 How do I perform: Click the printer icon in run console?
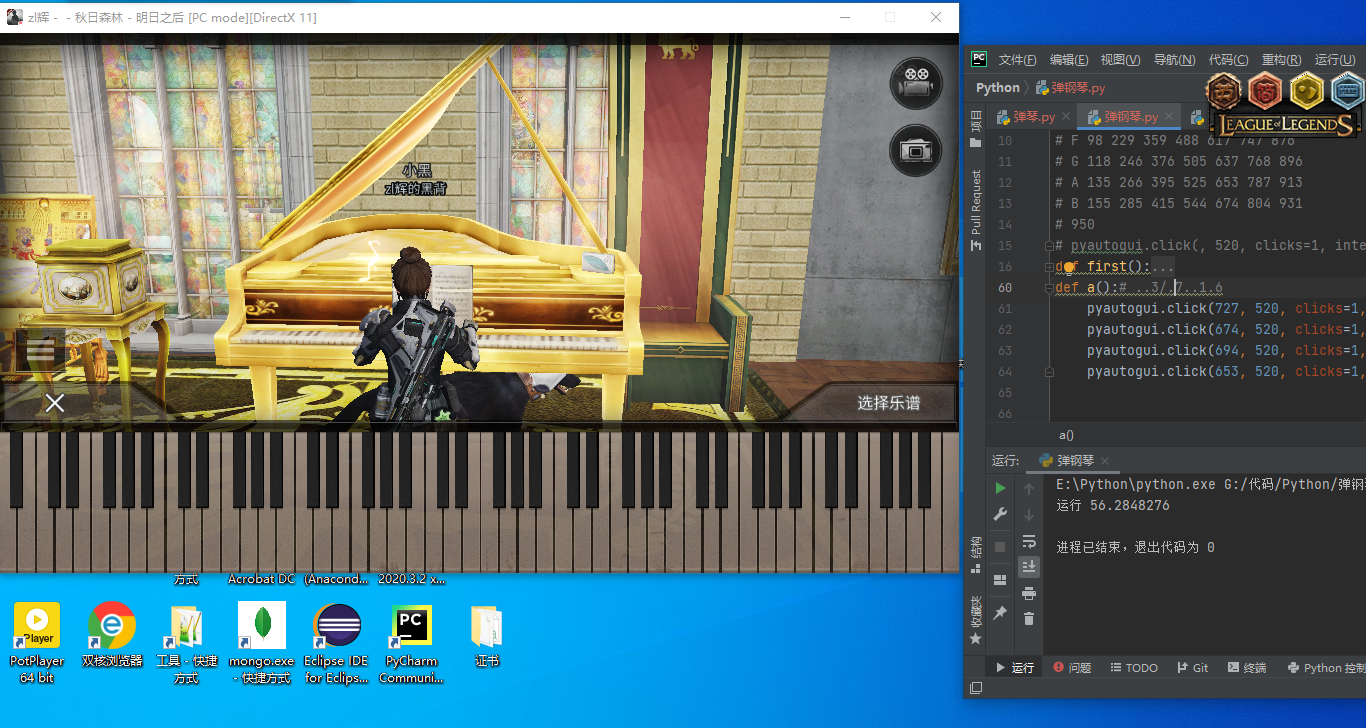click(x=1029, y=593)
